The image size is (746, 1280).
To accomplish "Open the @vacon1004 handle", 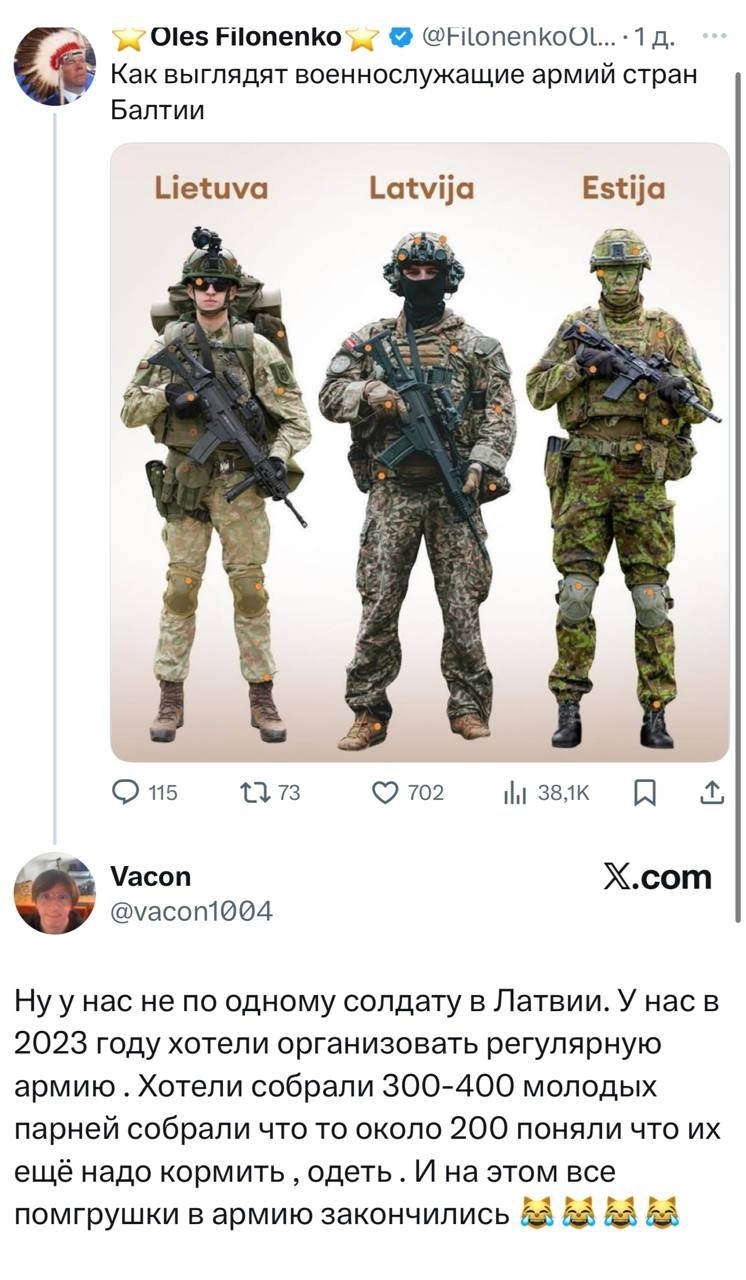I will click(190, 910).
